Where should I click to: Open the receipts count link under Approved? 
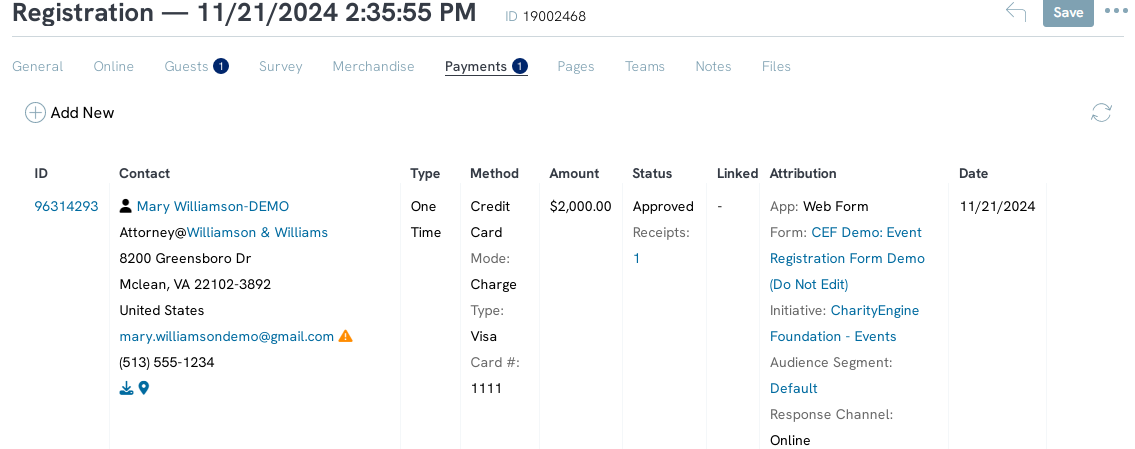[x=636, y=259]
